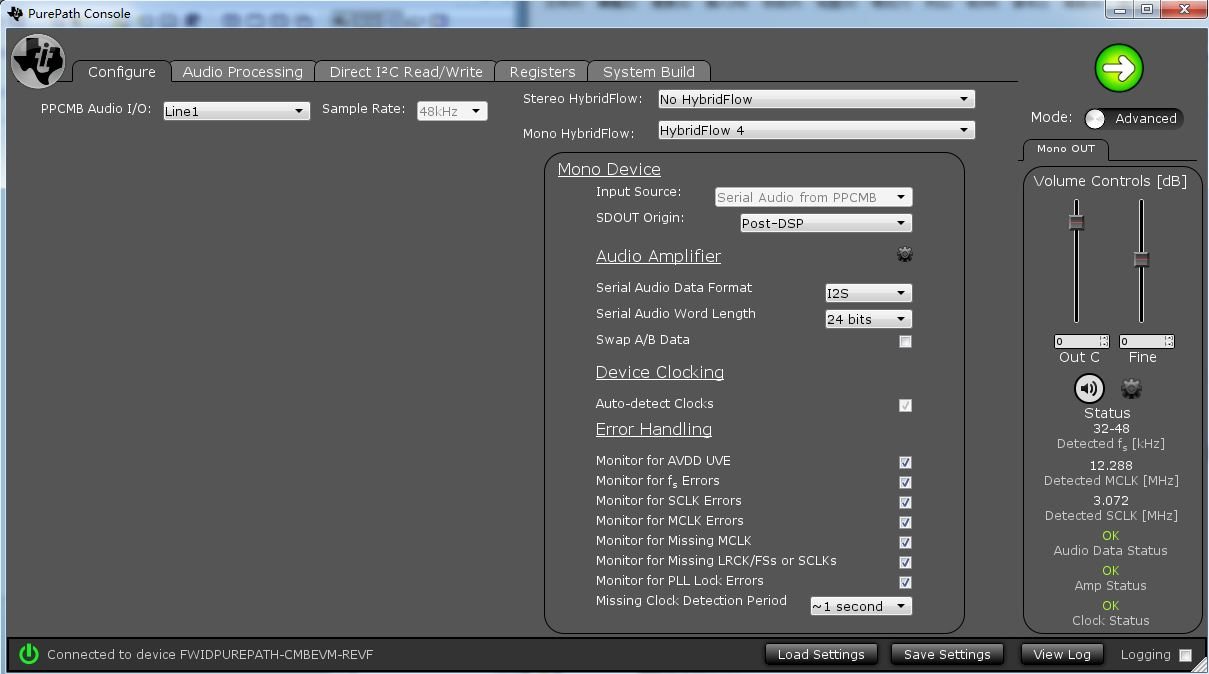Uncheck Monitor for Missing MCLK
This screenshot has height=674, width=1209.
[x=905, y=542]
